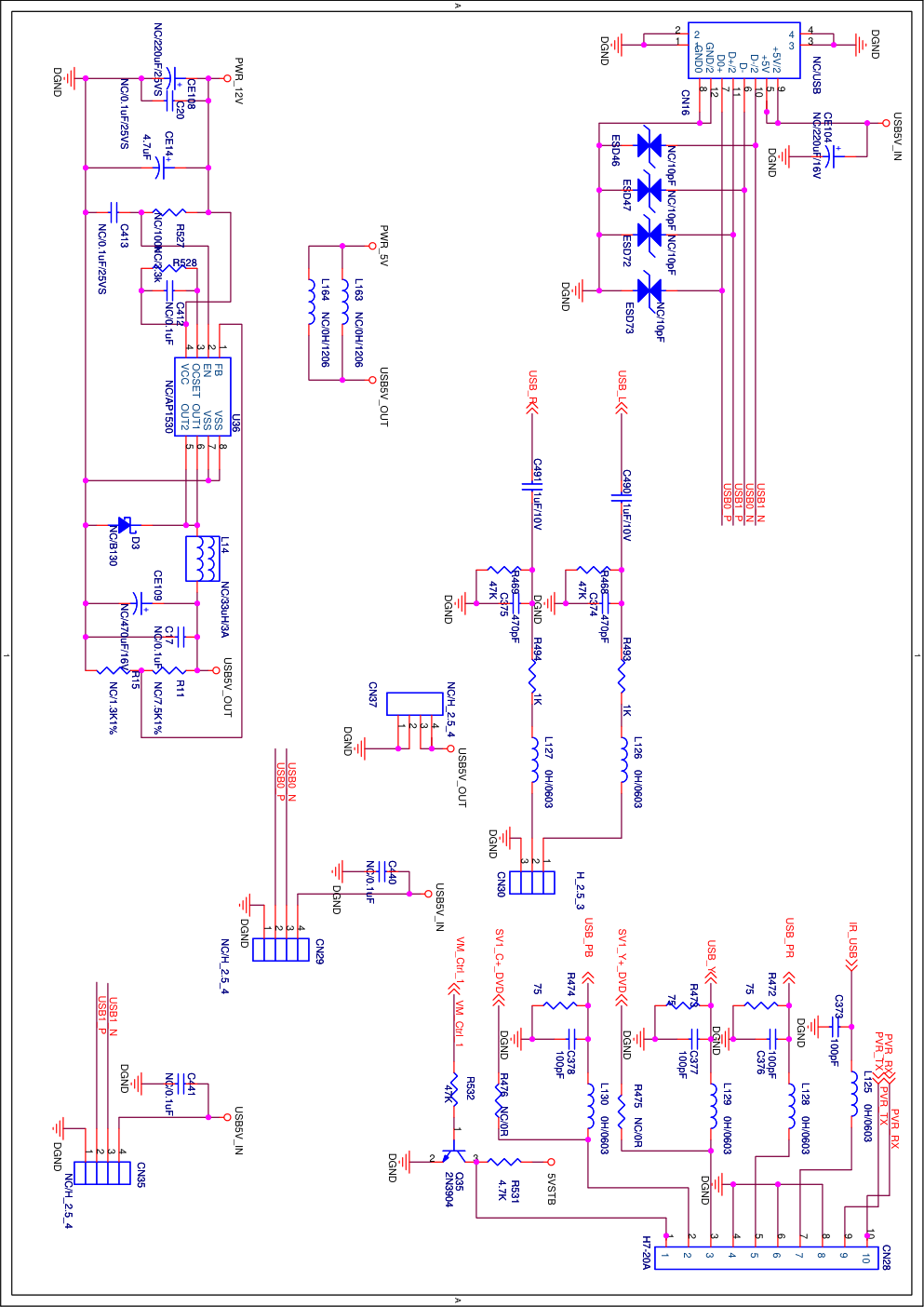The image size is (924, 1307).
Task: Click the 5VSTB power port terminal
Action: tap(550, 1162)
